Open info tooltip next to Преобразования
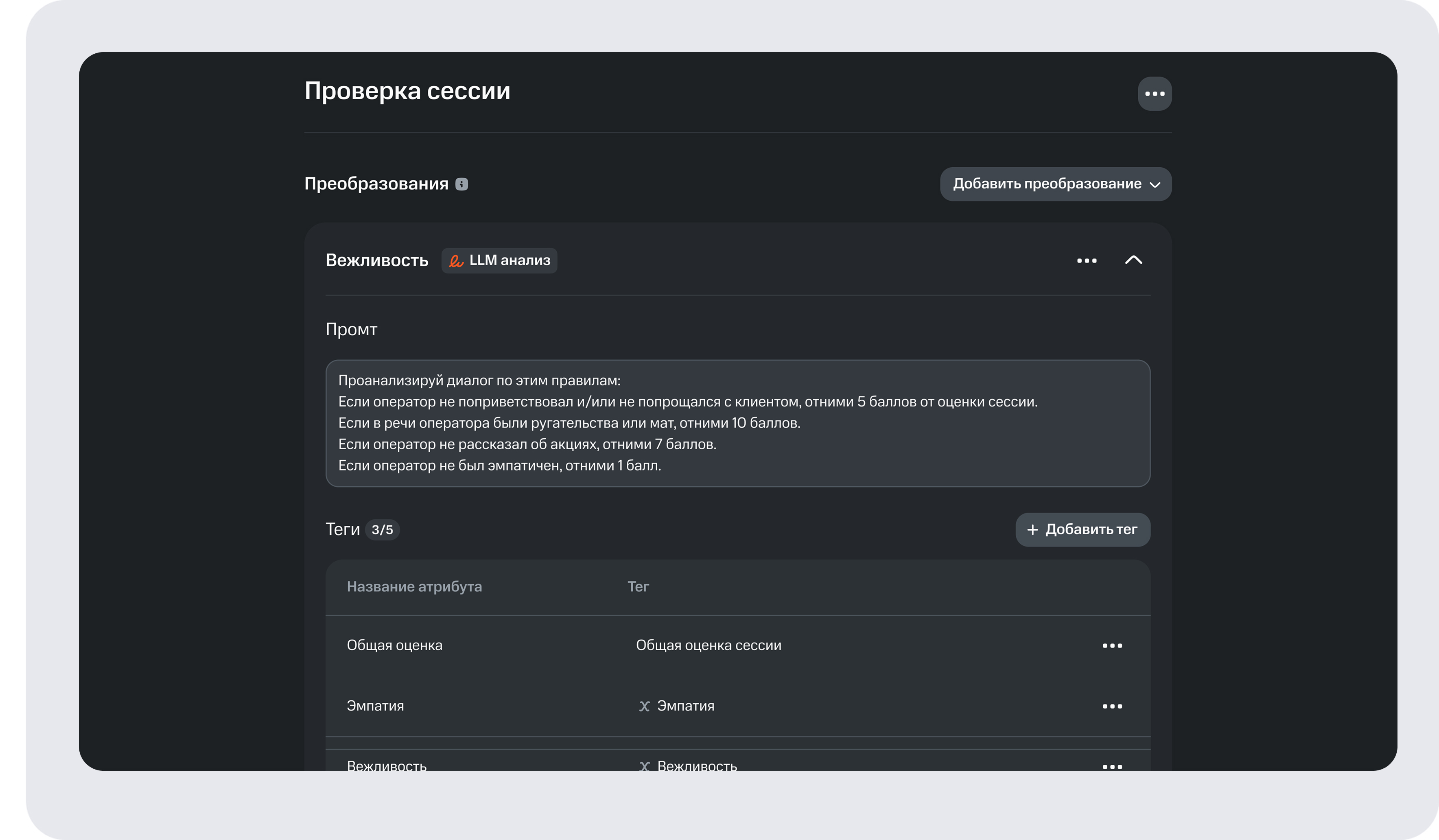This screenshot has width=1439, height=840. point(462,184)
